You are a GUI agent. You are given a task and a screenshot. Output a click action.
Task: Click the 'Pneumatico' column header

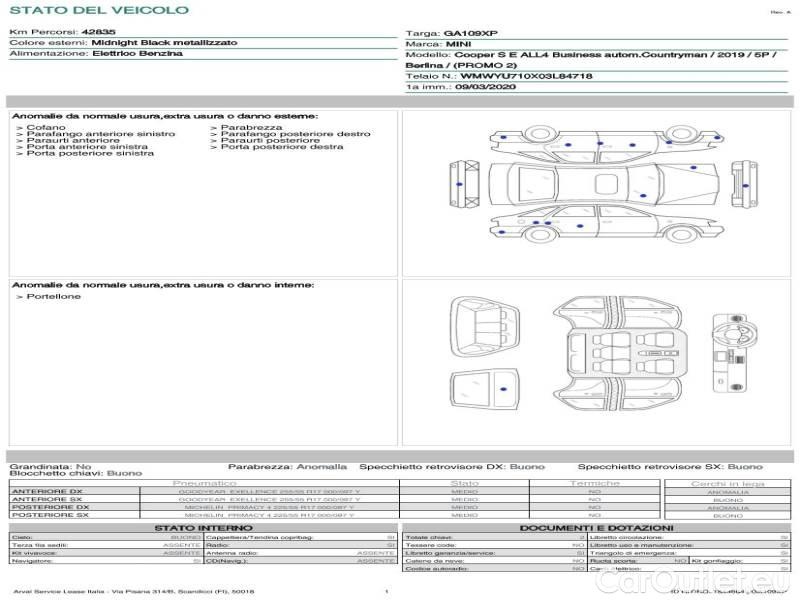[205, 483]
